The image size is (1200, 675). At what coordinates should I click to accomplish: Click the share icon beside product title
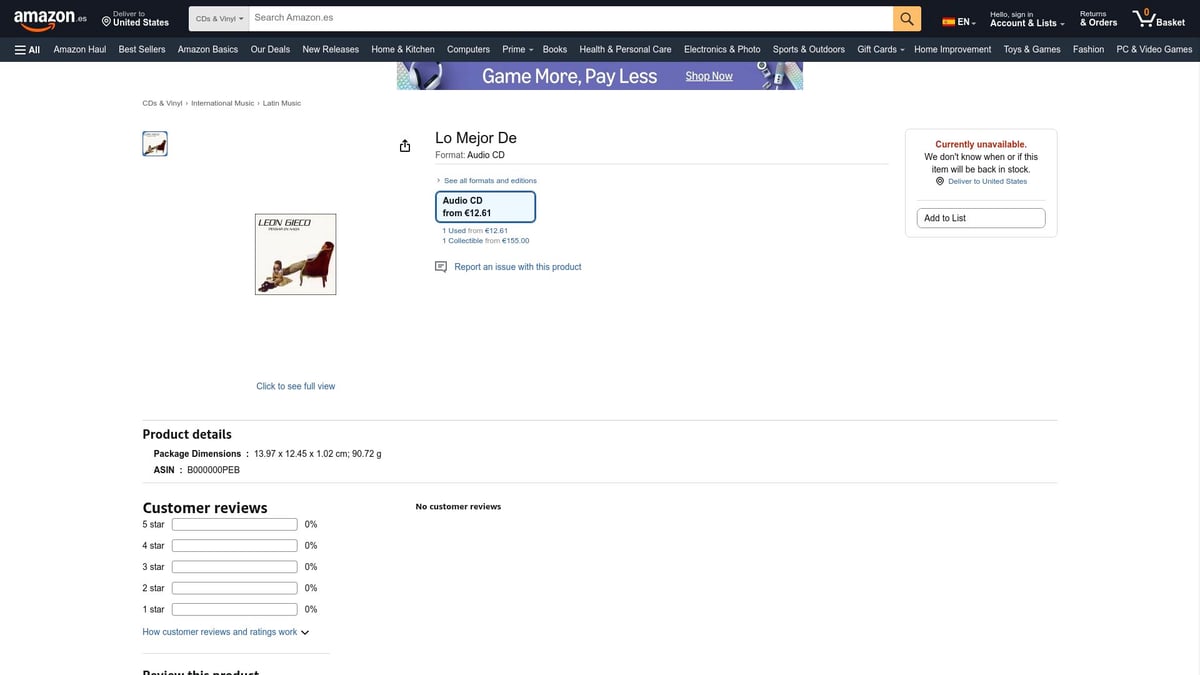point(405,146)
